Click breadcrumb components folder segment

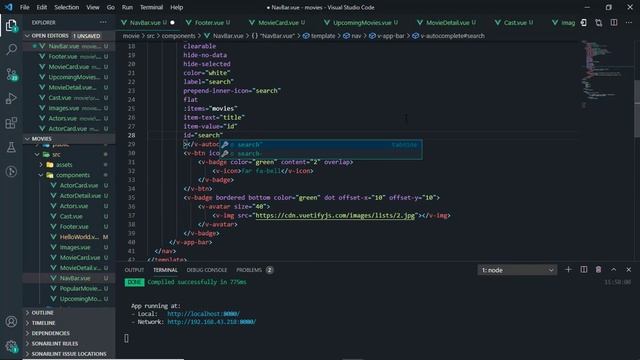178,36
